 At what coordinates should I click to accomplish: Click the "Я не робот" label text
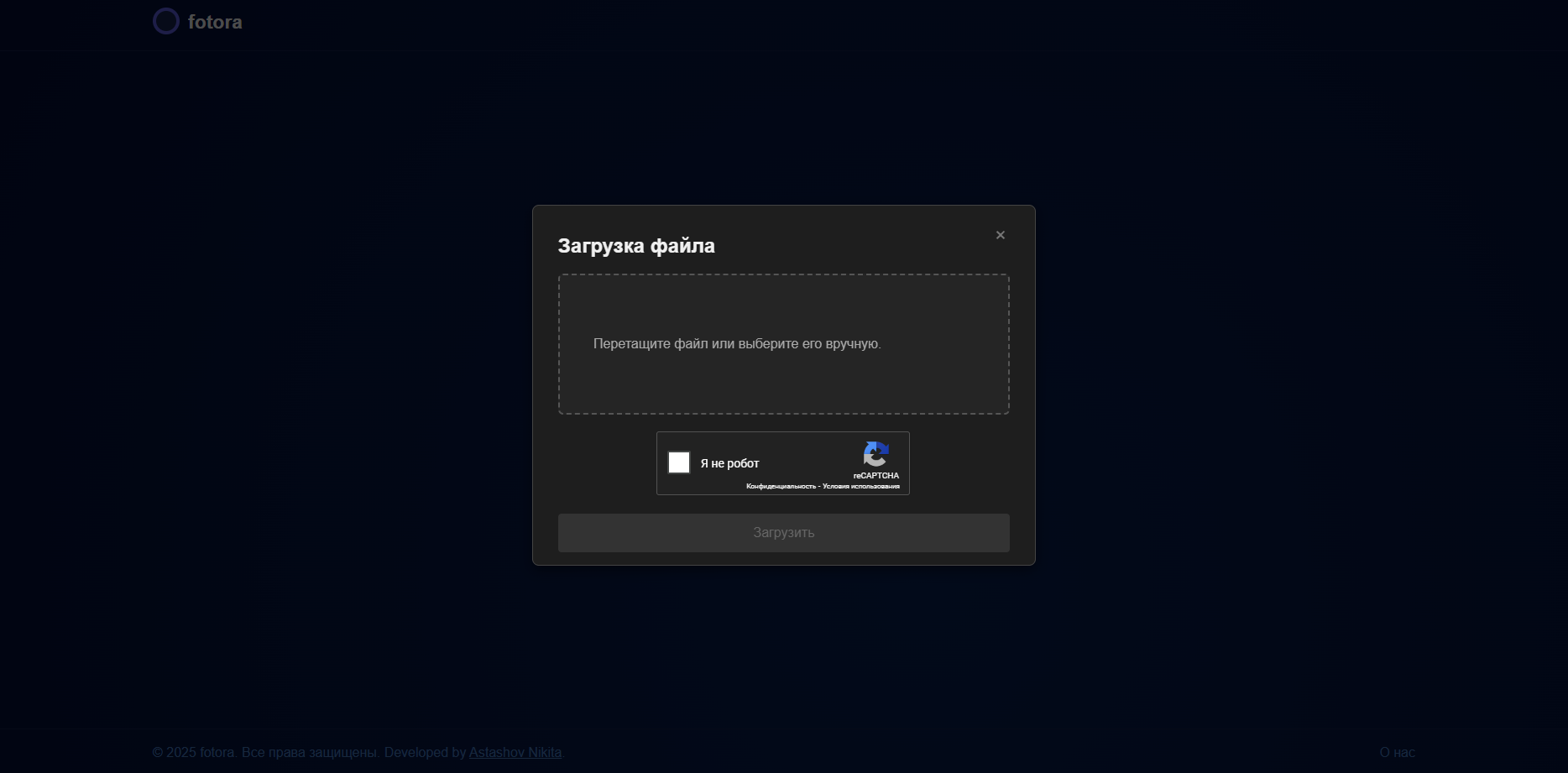[729, 462]
